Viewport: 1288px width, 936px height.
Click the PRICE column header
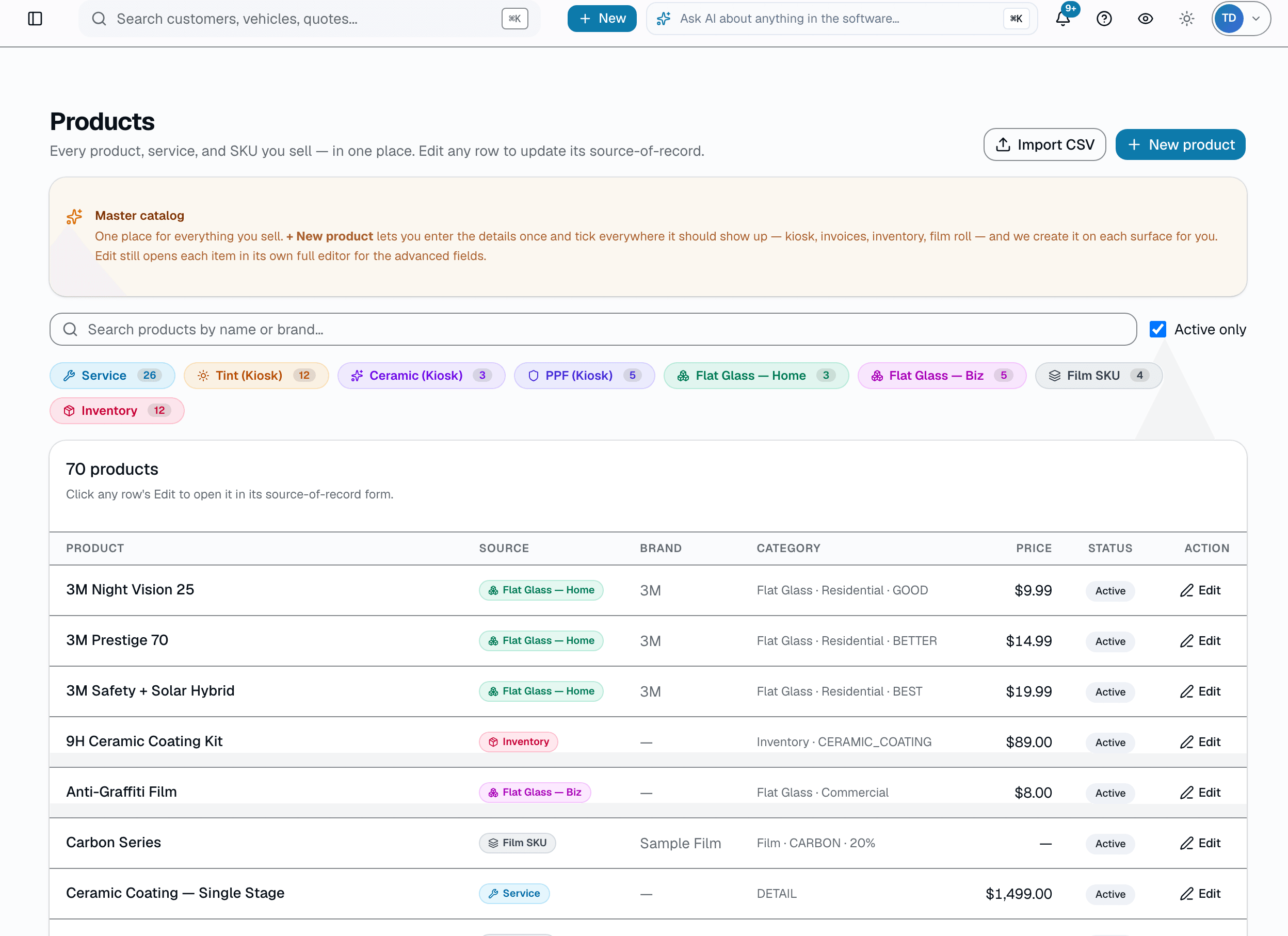pyautogui.click(x=1034, y=548)
